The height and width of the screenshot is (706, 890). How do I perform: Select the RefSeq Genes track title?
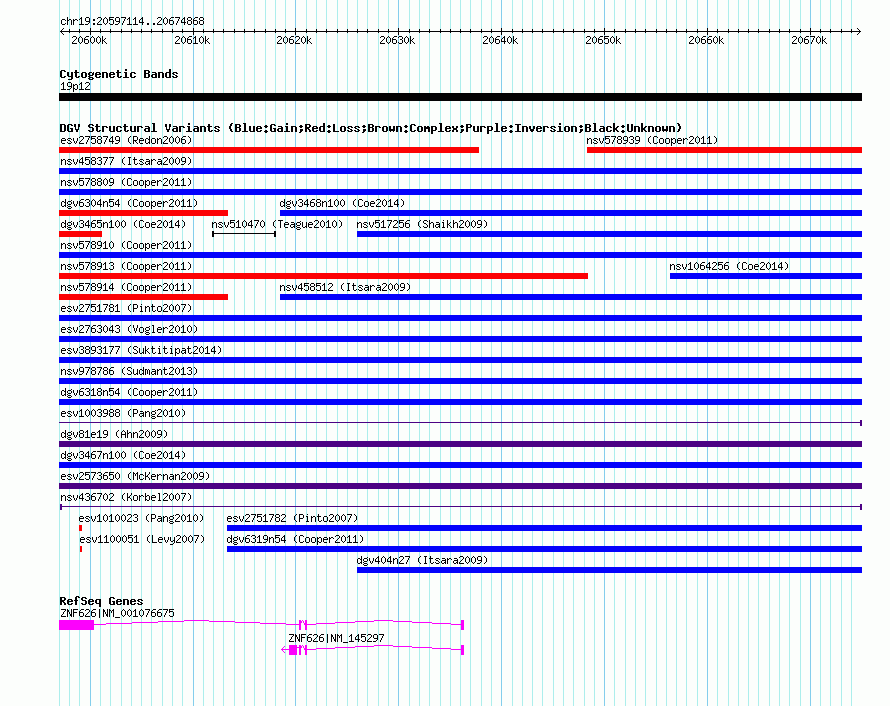101,601
